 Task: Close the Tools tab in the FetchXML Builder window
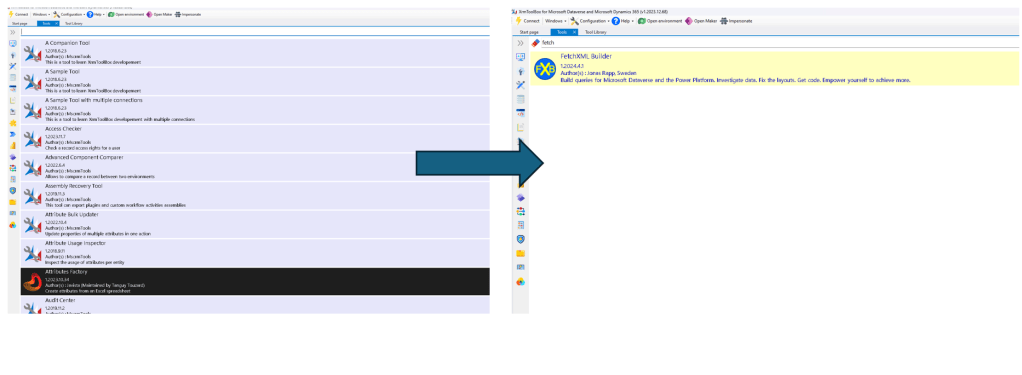pyautogui.click(x=574, y=31)
